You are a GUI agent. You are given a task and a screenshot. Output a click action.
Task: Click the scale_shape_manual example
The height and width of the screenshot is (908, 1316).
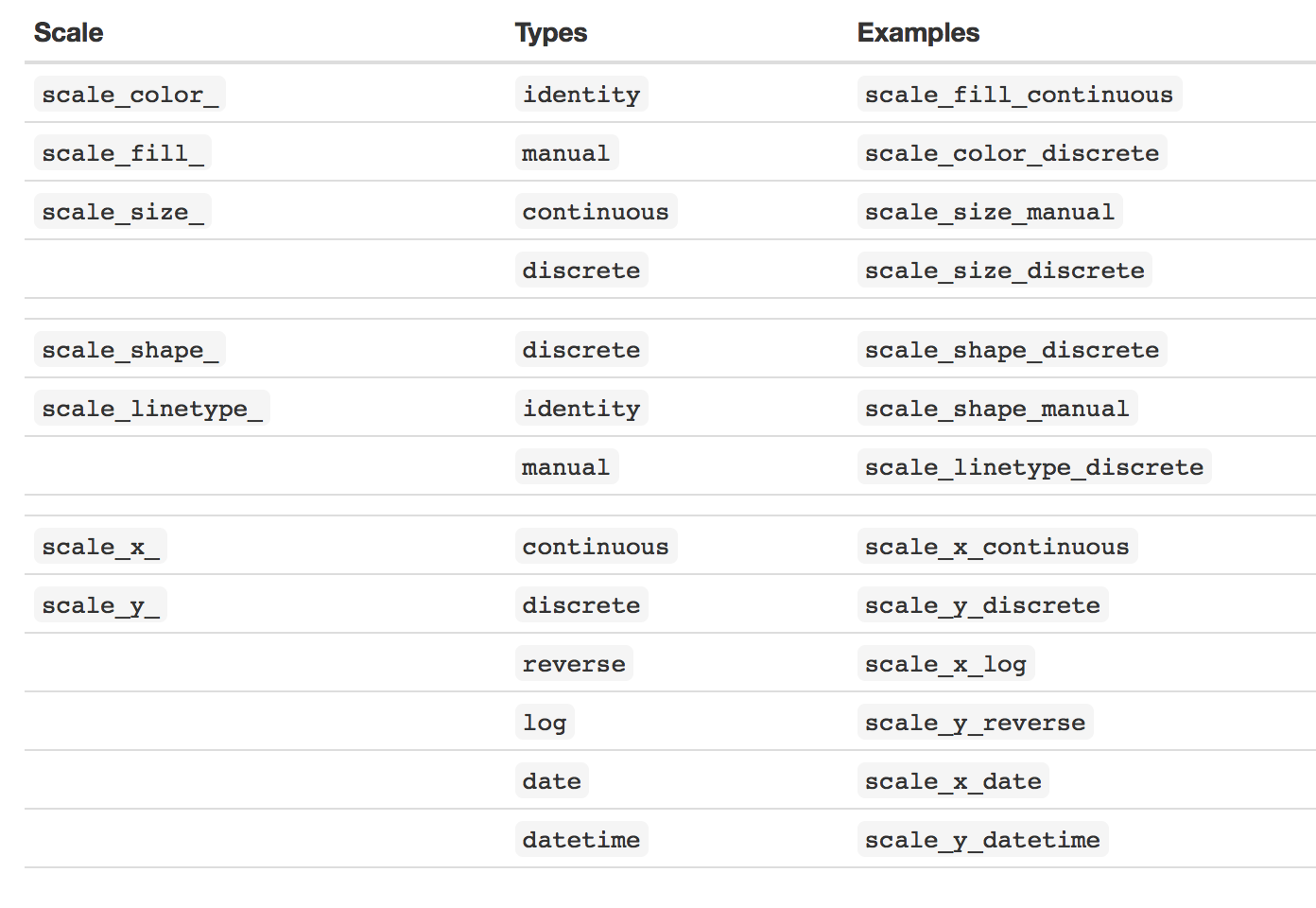click(x=997, y=409)
